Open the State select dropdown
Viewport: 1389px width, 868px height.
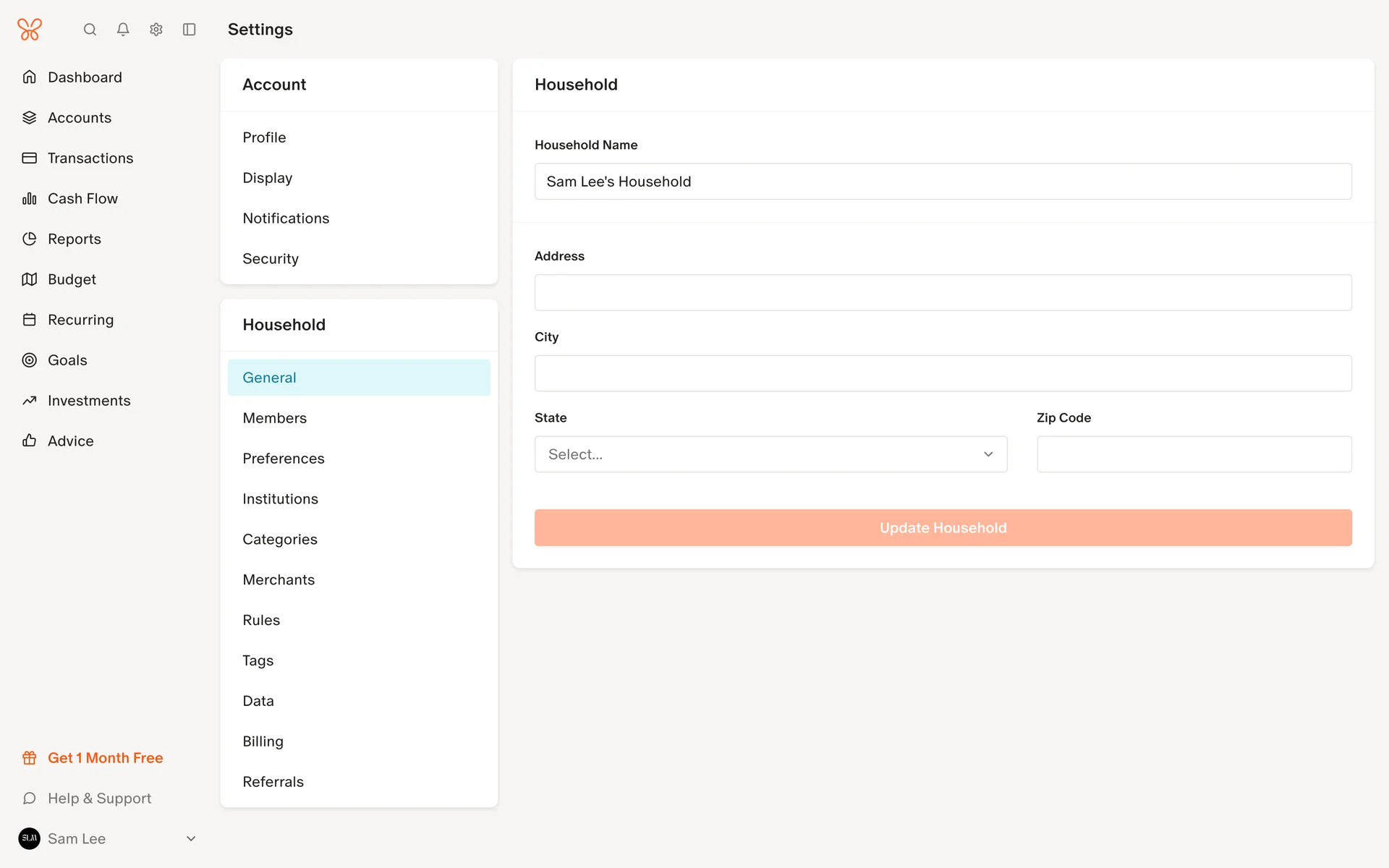770,454
